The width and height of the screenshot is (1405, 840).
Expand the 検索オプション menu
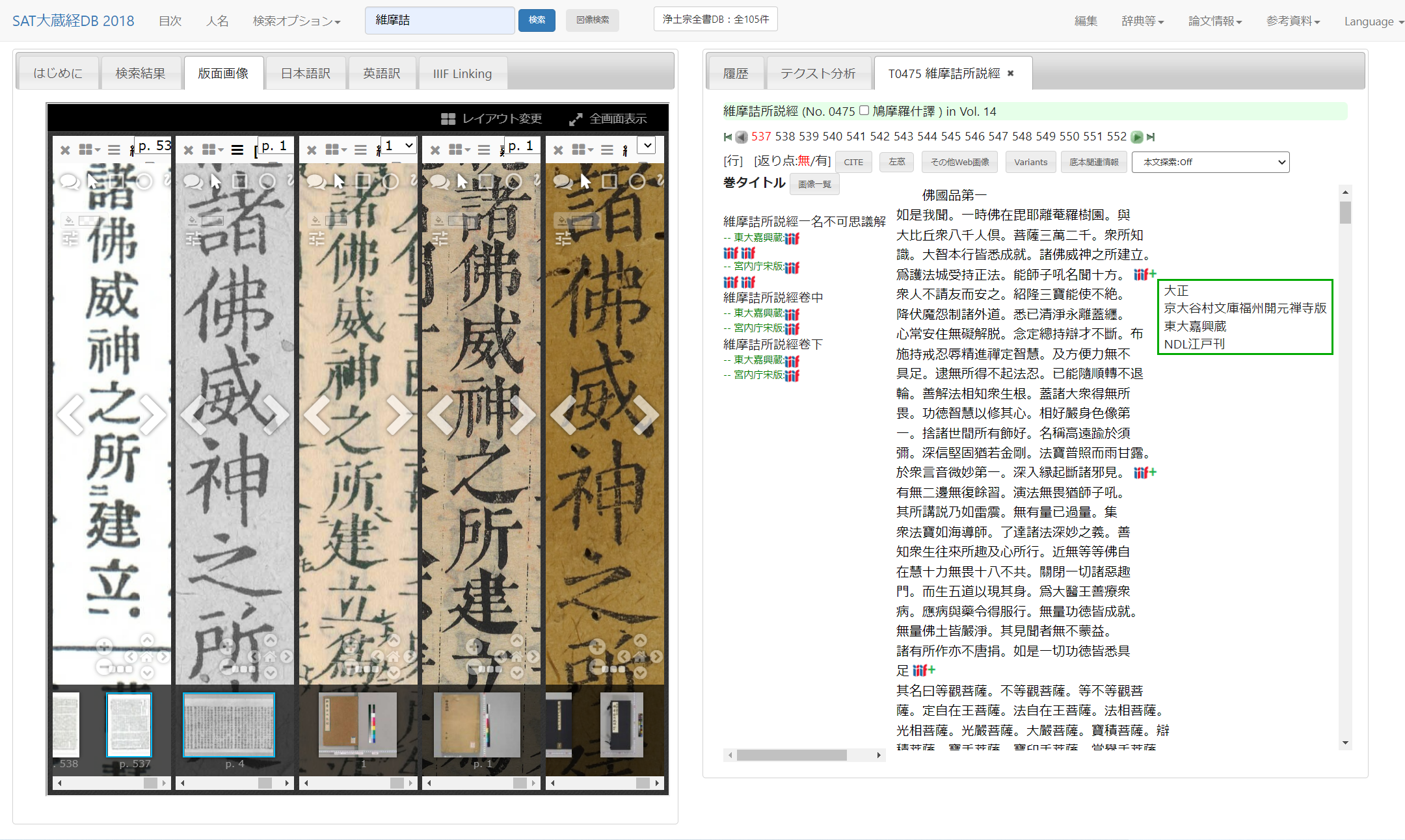click(296, 21)
